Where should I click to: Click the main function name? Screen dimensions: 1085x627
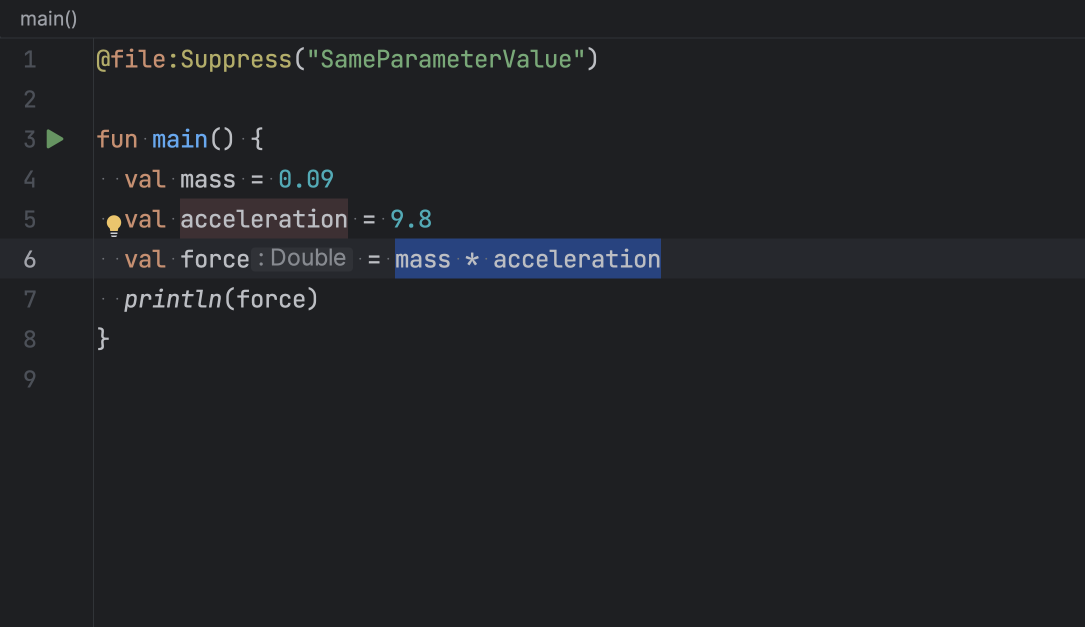[x=180, y=139]
